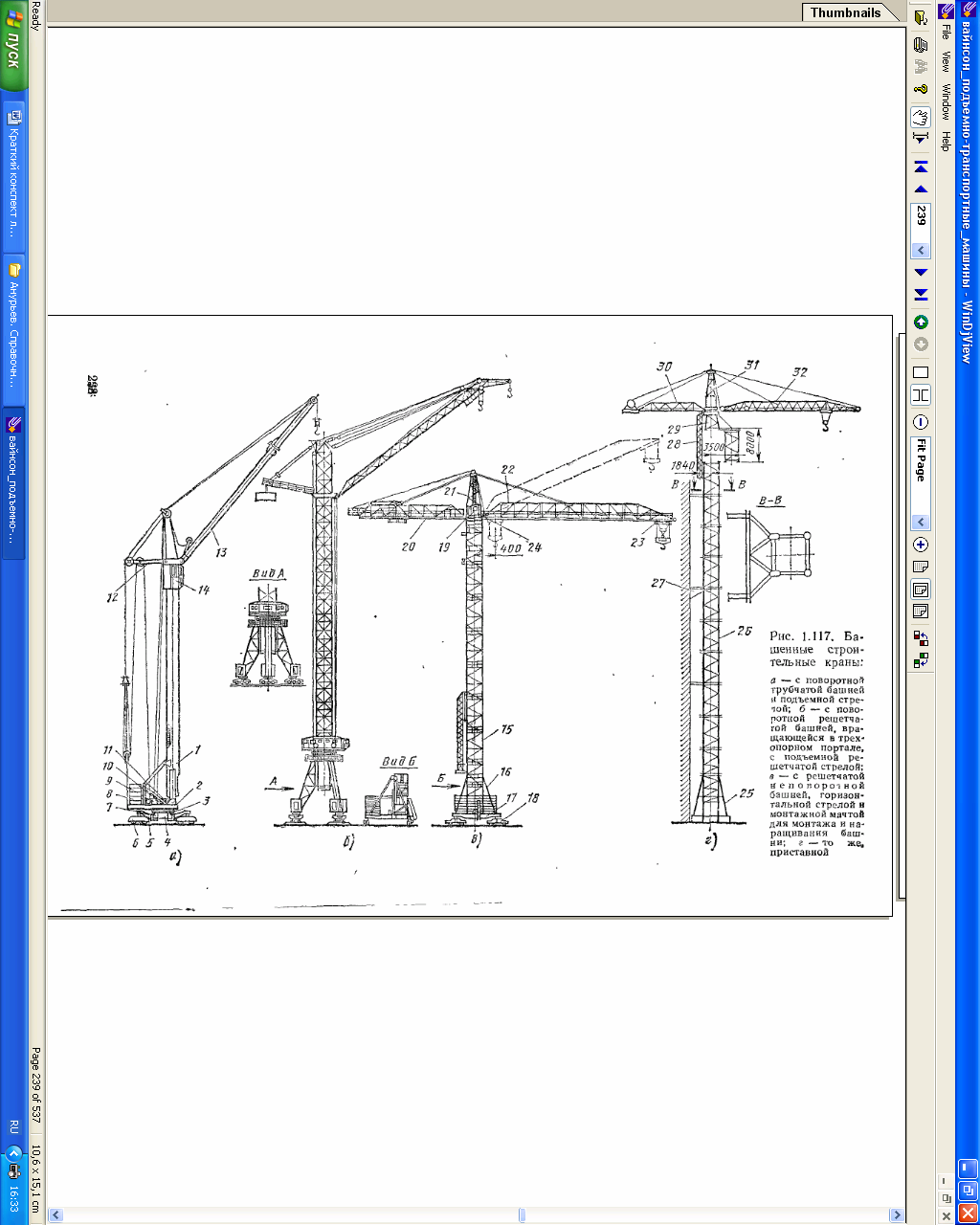
Task: Click the first page-fit icon after zoom in
Action: pyautogui.click(x=921, y=568)
